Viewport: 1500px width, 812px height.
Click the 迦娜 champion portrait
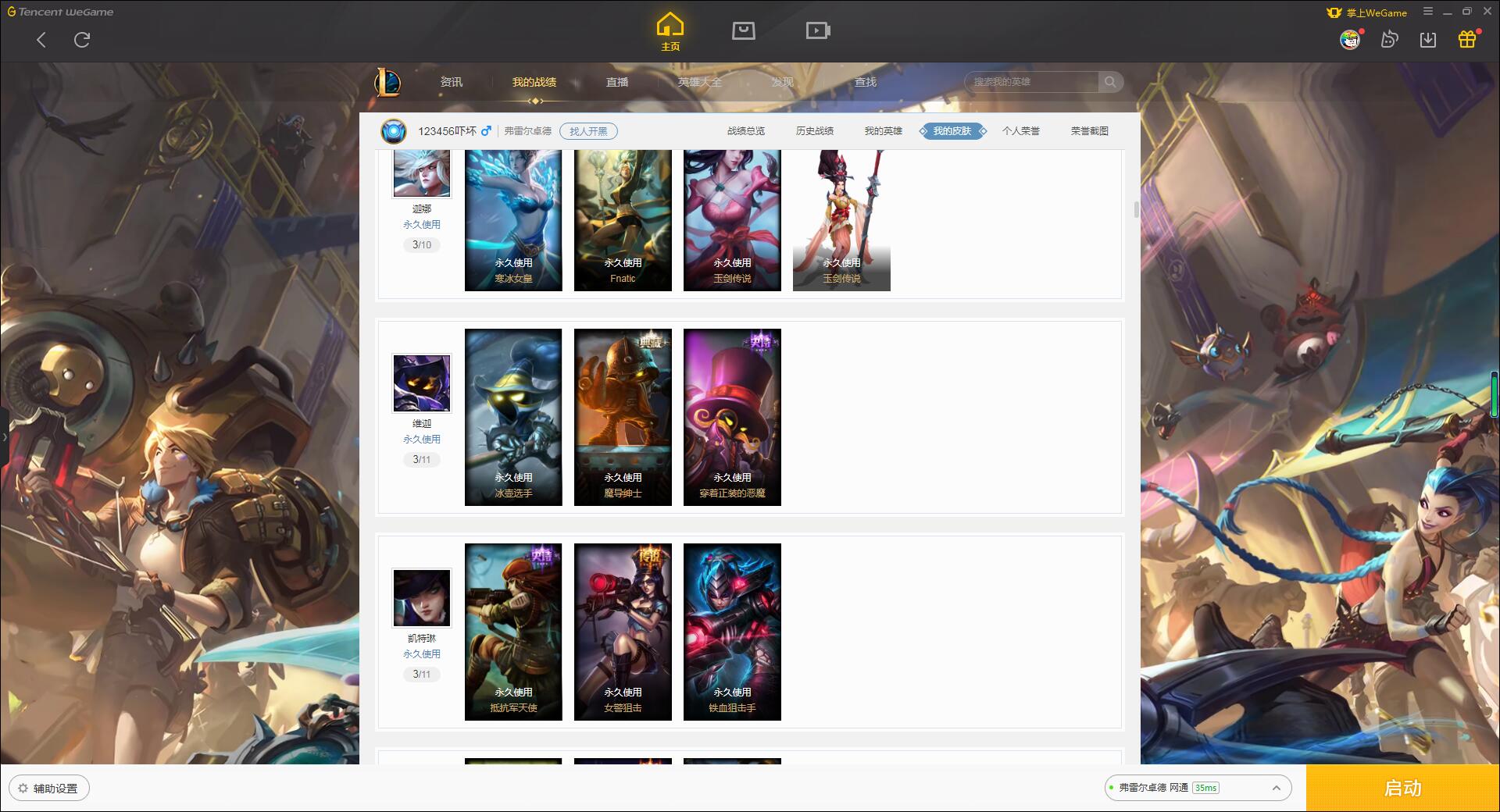(x=422, y=173)
